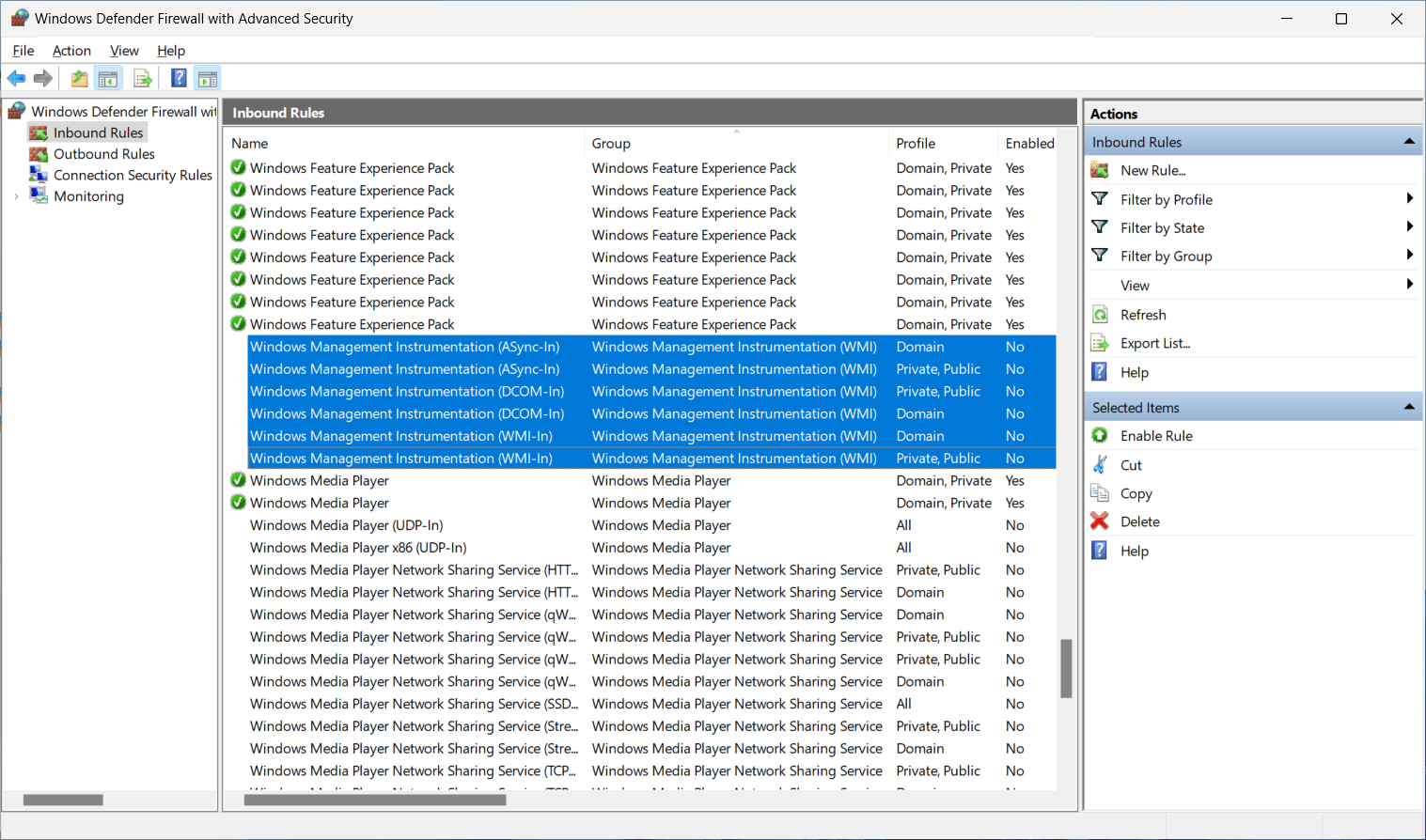Click the green Enable Rule icon
The image size is (1426, 840).
pyautogui.click(x=1100, y=435)
